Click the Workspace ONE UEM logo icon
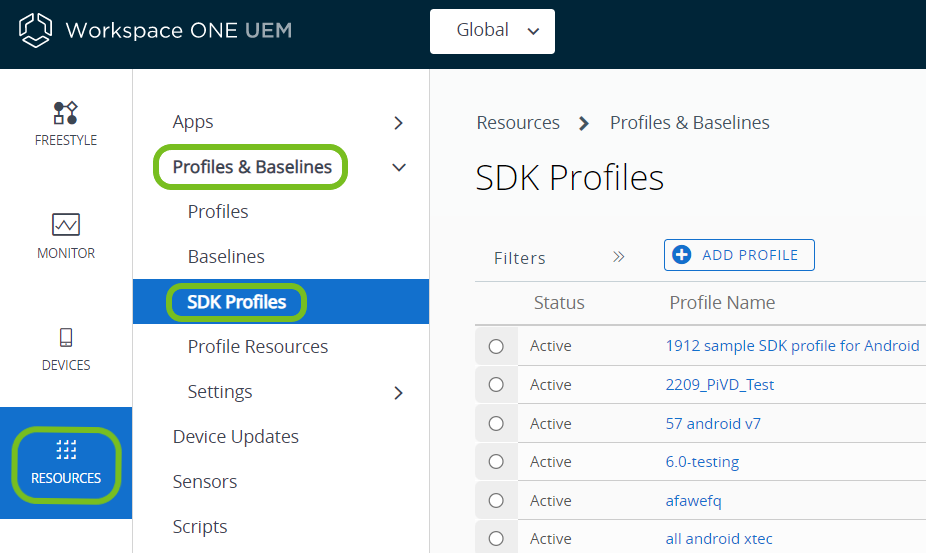 (x=35, y=30)
